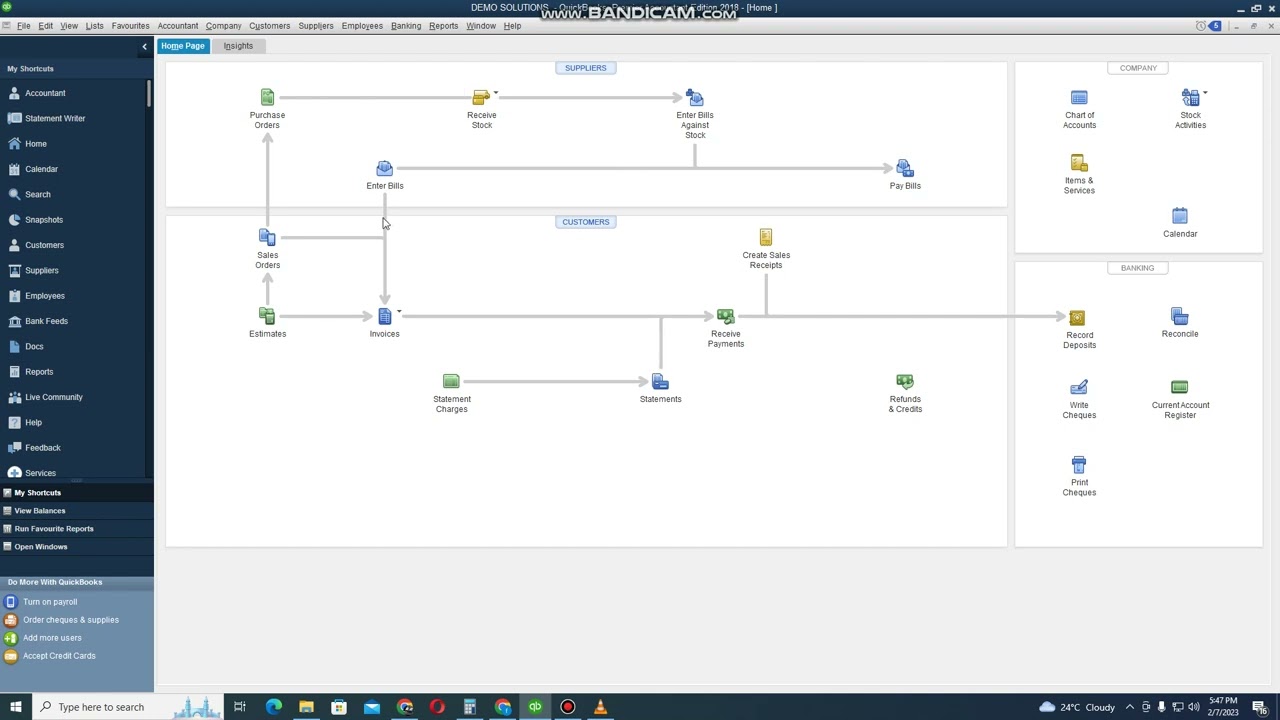Open the Invoices icon
This screenshot has height=720, width=1280.
tap(384, 317)
